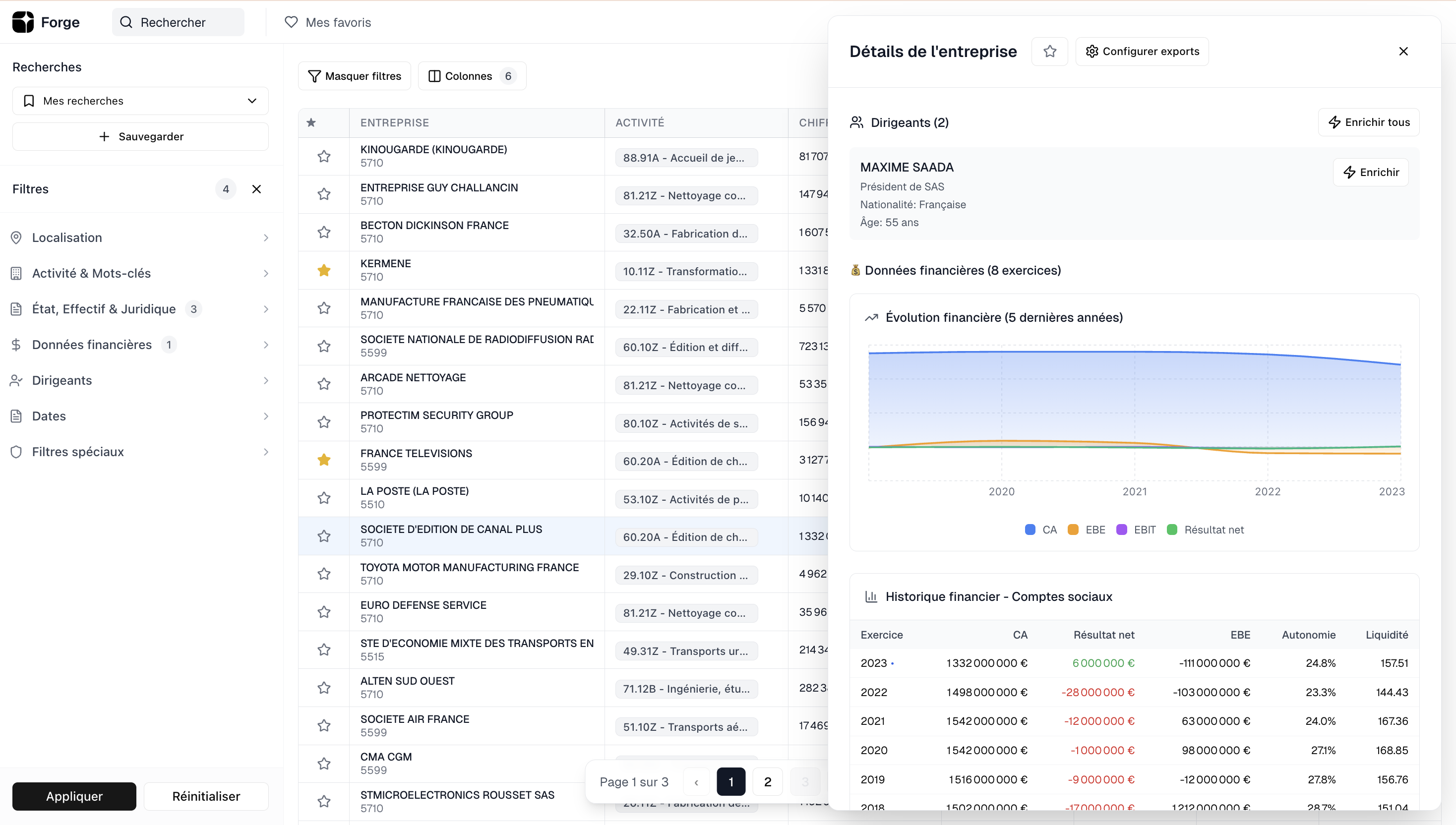1456x825 pixels.
Task: Click the Localisation map pin icon
Action: coord(16,237)
